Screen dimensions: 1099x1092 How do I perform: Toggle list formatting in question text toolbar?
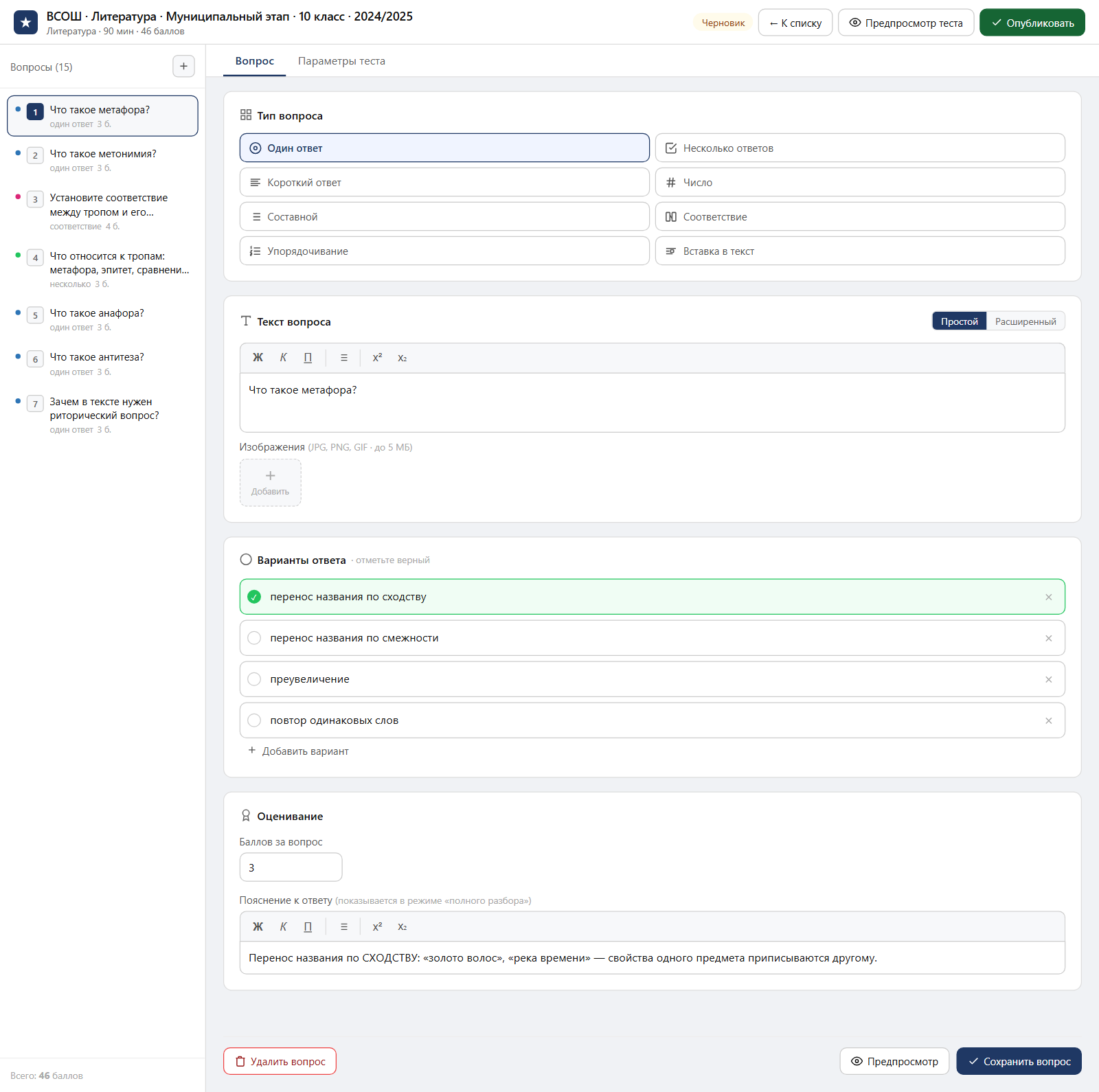click(x=344, y=358)
